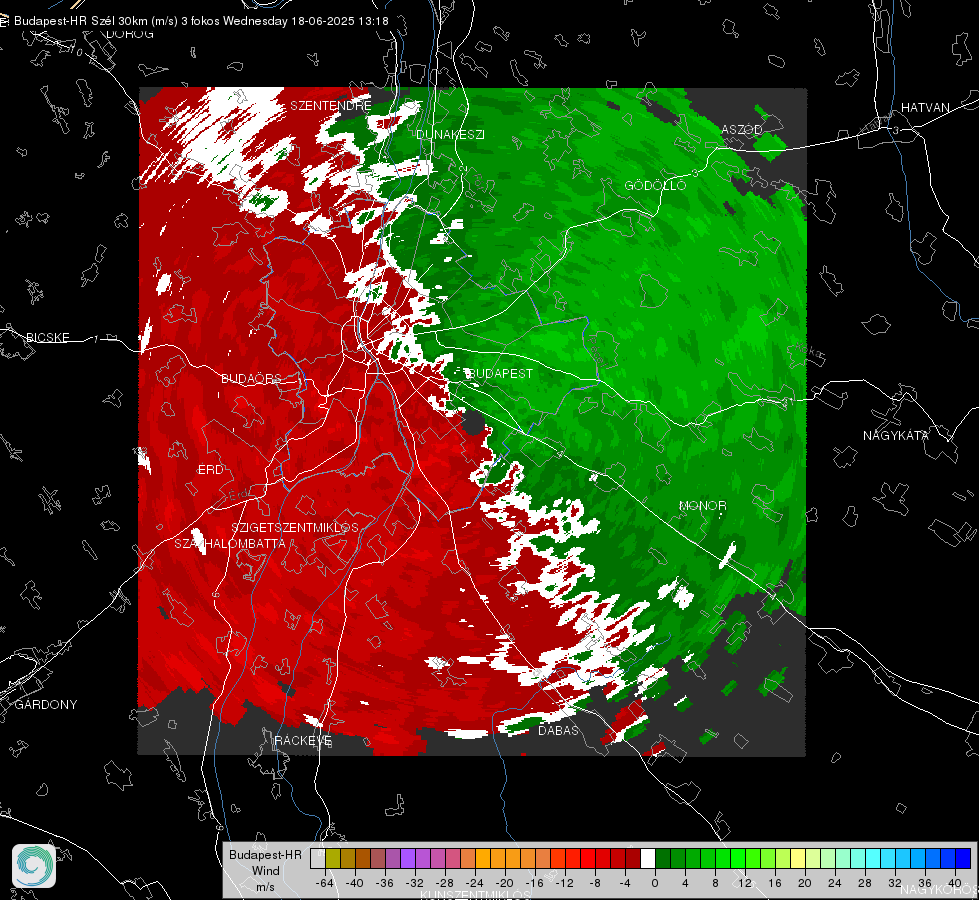Click the MONOR label on the map
This screenshot has width=979, height=900.
click(702, 505)
